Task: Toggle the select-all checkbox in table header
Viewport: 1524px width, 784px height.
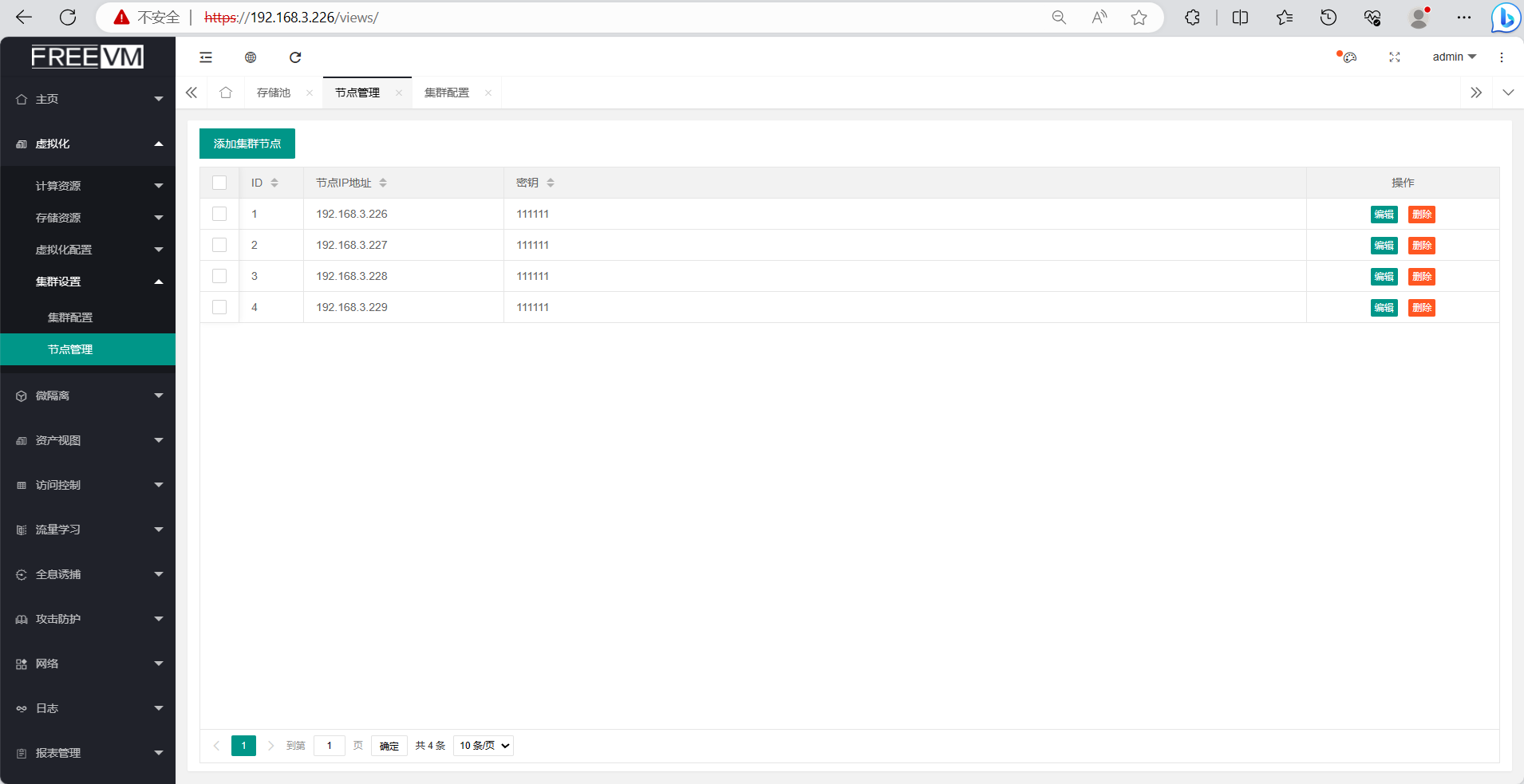Action: tap(219, 183)
